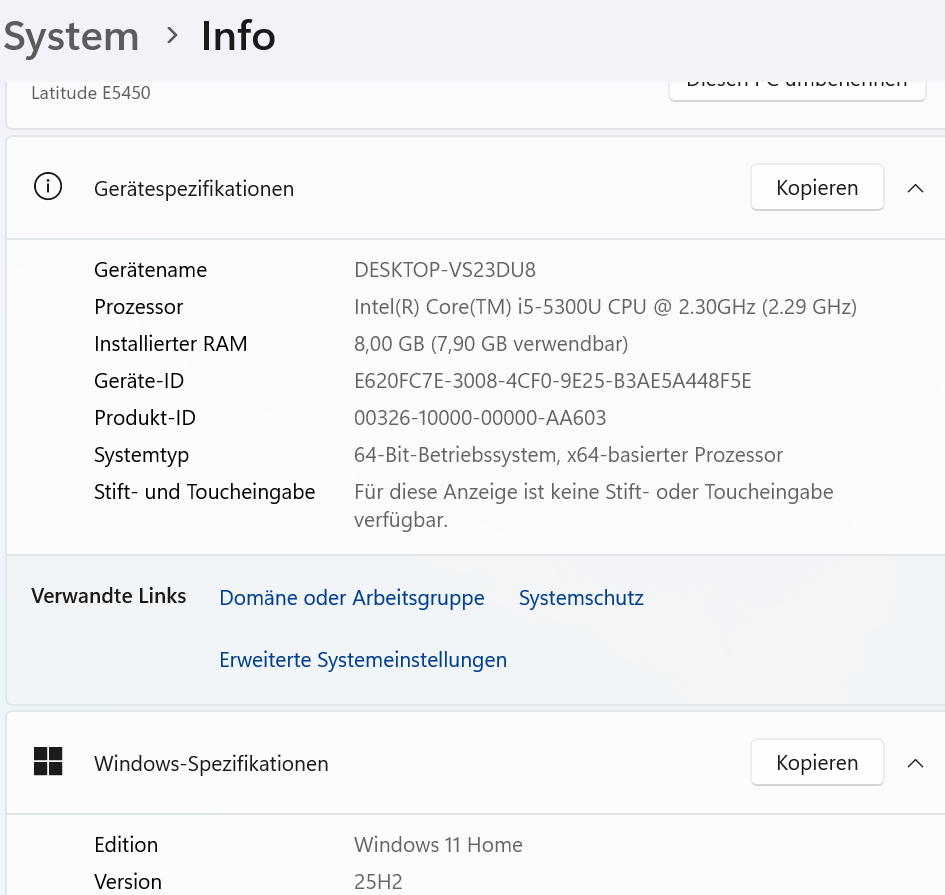
Task: Collapse the Gerätespezifikationen section chevron
Action: (x=915, y=188)
